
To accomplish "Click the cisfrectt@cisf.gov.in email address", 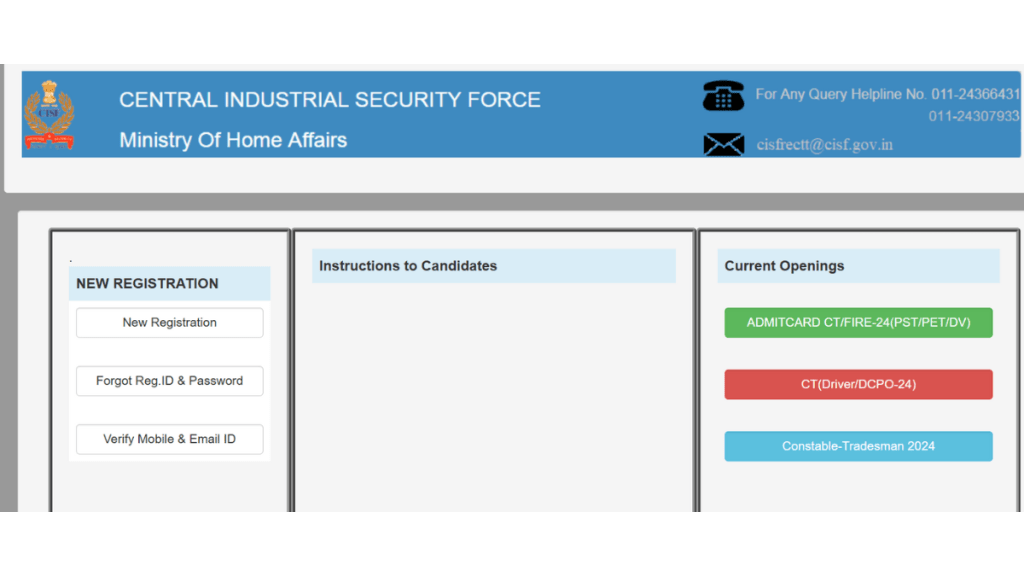I will pyautogui.click(x=825, y=145).
